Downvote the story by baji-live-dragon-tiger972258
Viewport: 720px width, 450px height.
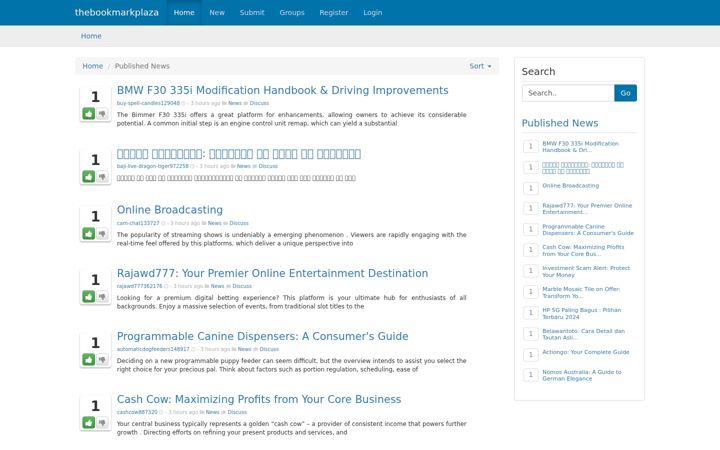[x=102, y=177]
